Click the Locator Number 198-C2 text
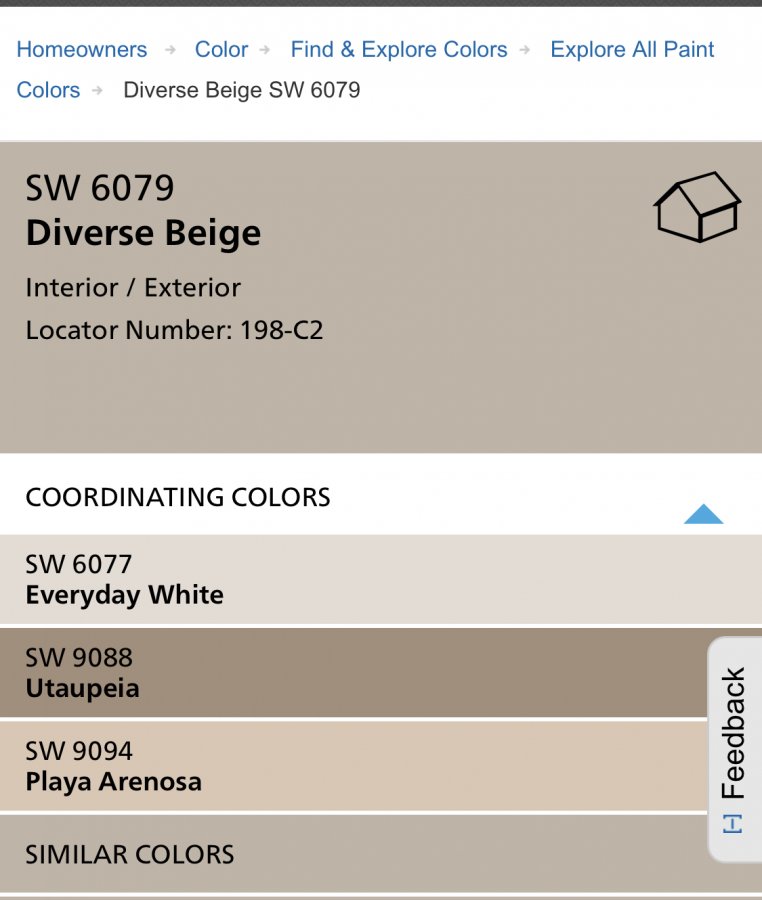762x900 pixels. pos(174,330)
